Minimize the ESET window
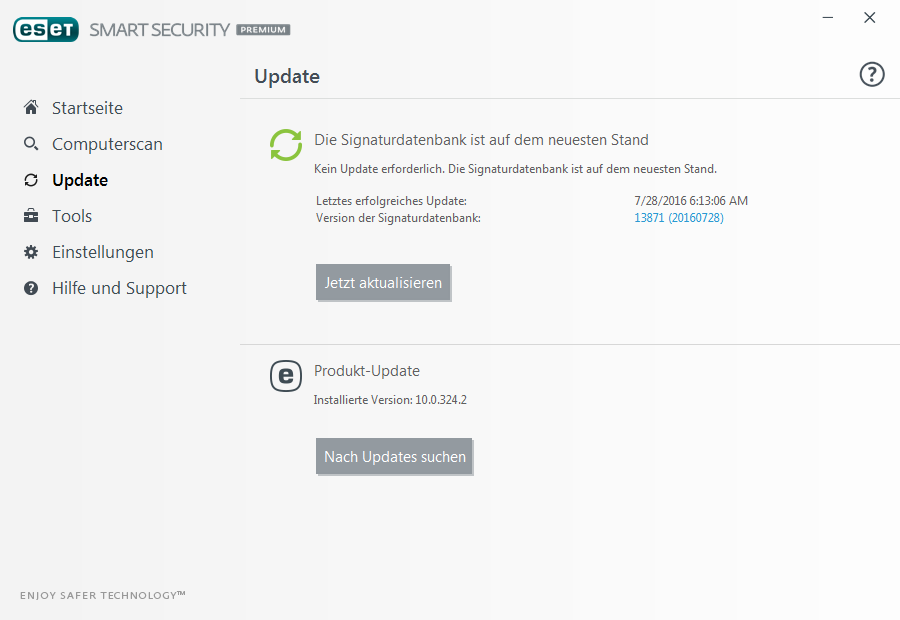 [828, 18]
